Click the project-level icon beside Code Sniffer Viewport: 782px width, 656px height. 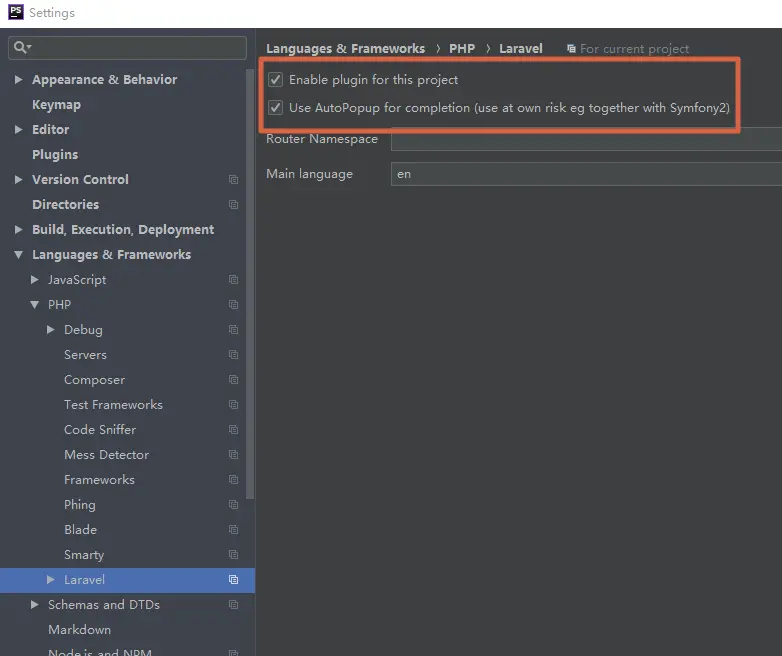(x=233, y=430)
